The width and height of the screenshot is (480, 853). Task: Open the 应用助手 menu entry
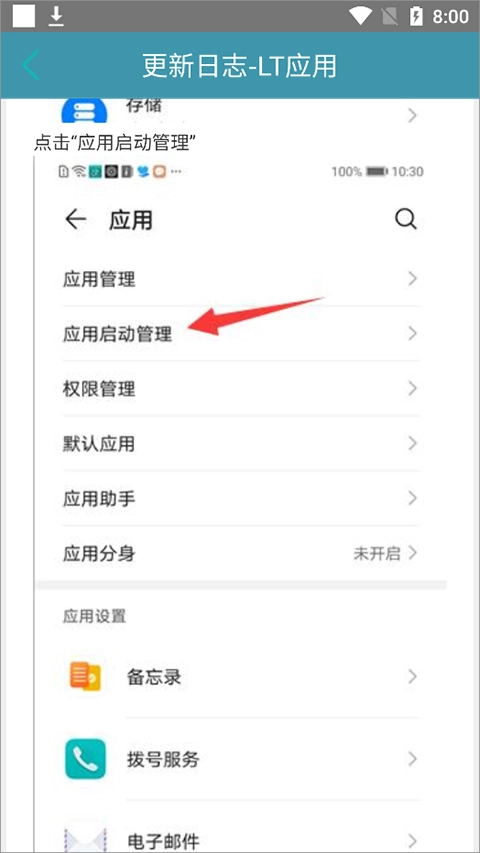click(241, 498)
